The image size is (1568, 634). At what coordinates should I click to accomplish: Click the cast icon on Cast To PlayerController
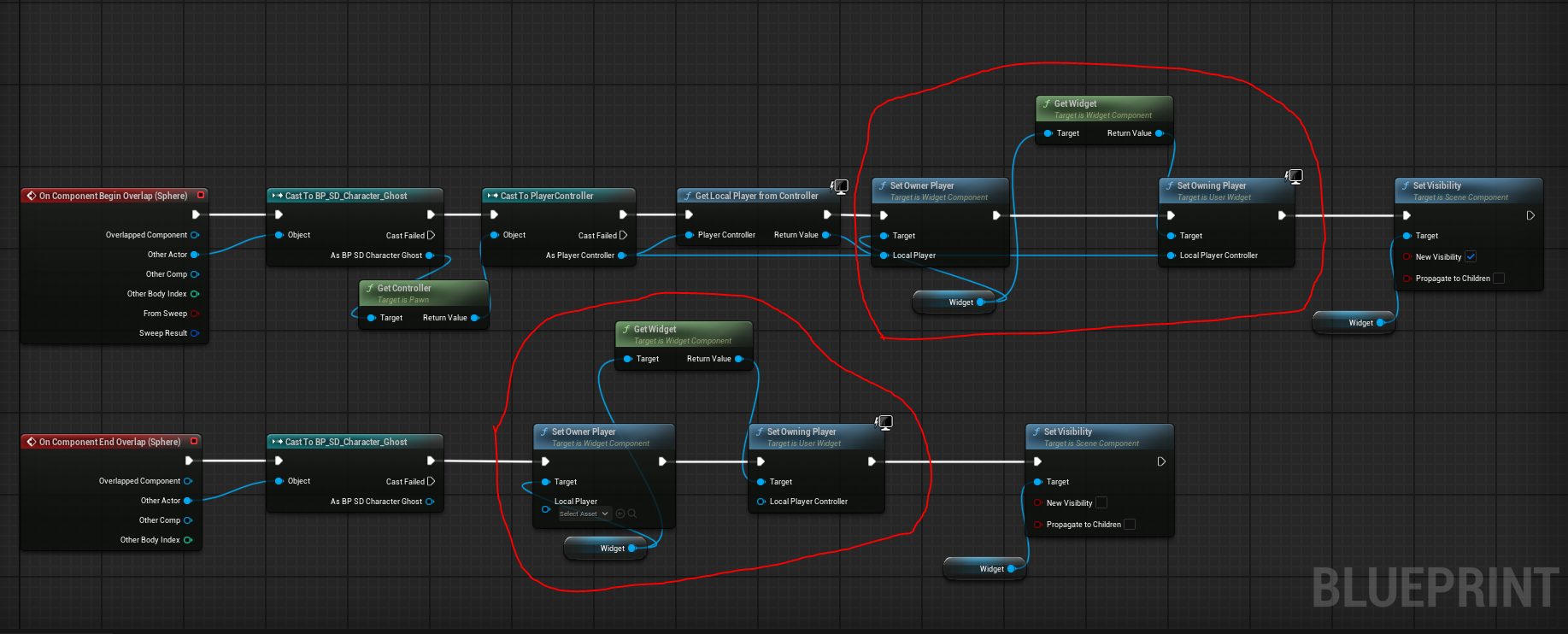tap(493, 196)
